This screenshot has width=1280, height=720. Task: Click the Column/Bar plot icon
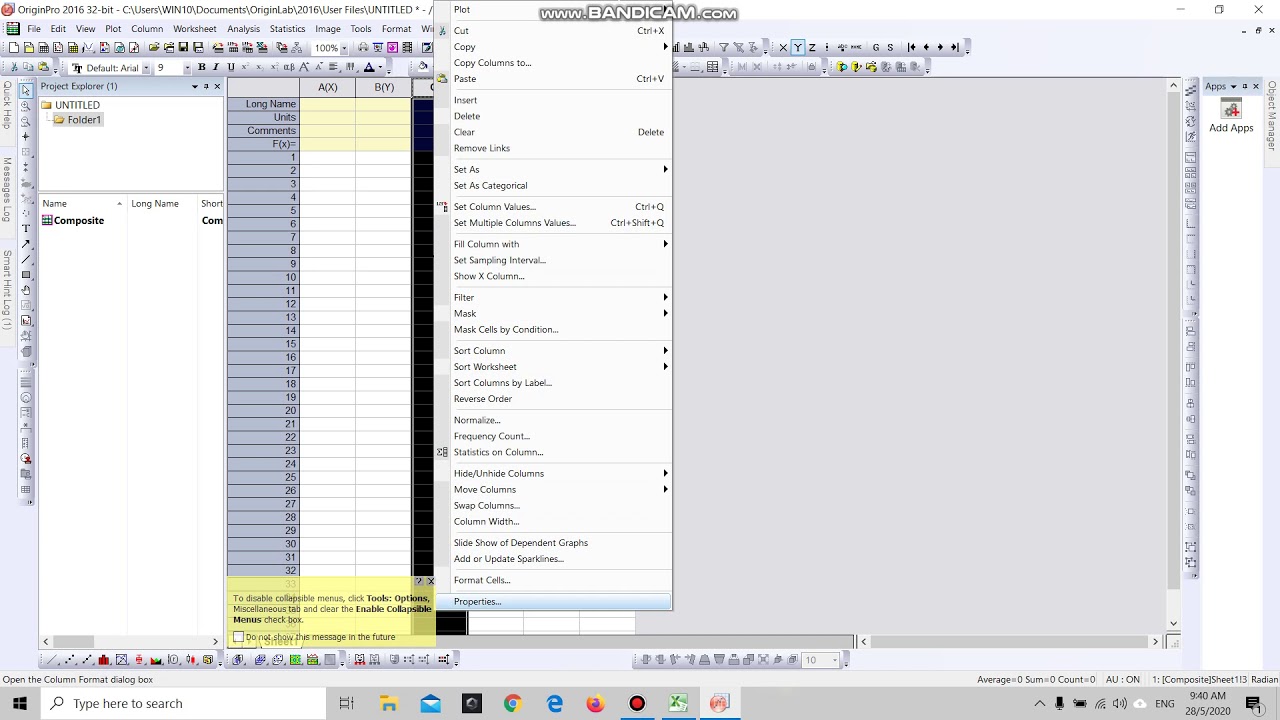click(104, 660)
